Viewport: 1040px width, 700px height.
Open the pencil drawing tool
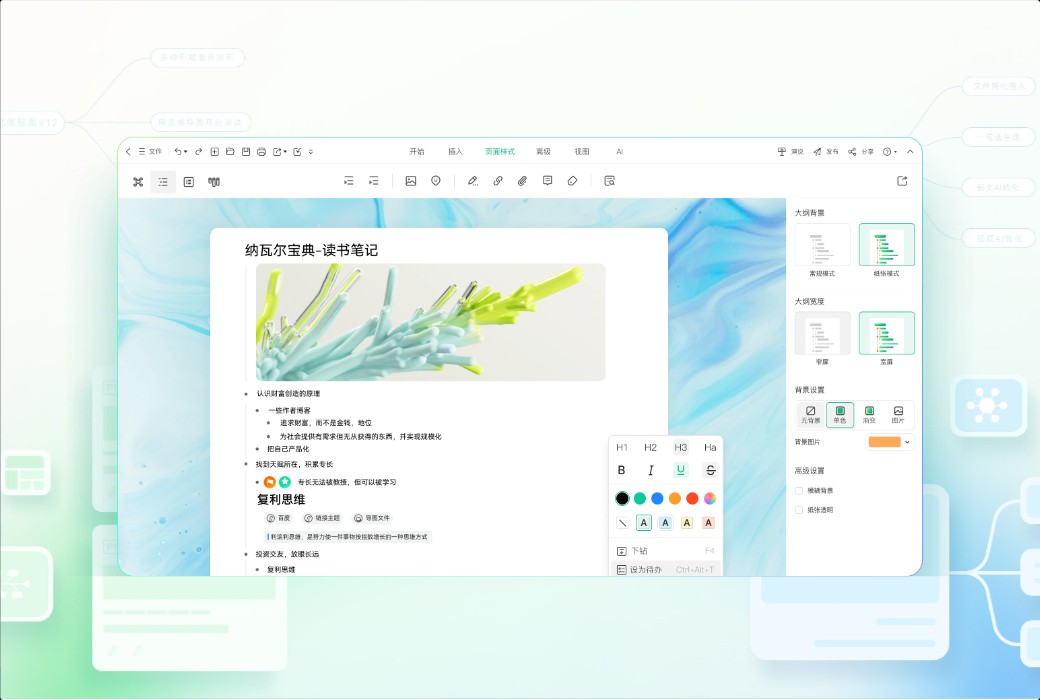coord(472,181)
